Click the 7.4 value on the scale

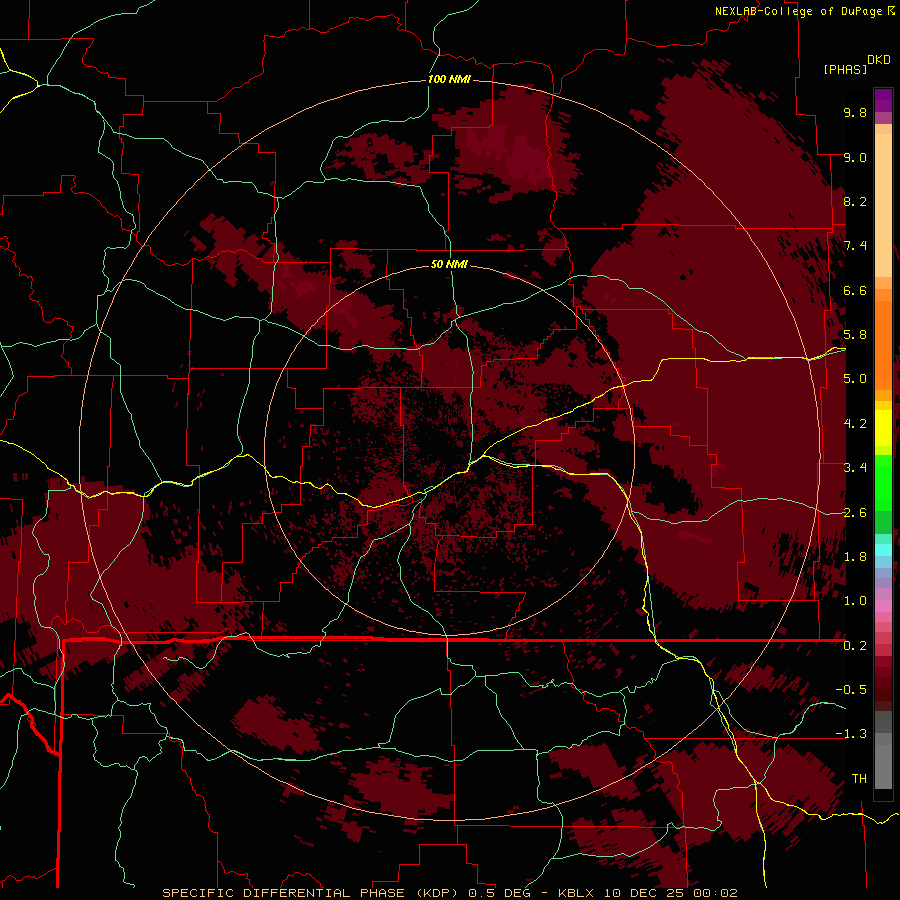tap(855, 246)
